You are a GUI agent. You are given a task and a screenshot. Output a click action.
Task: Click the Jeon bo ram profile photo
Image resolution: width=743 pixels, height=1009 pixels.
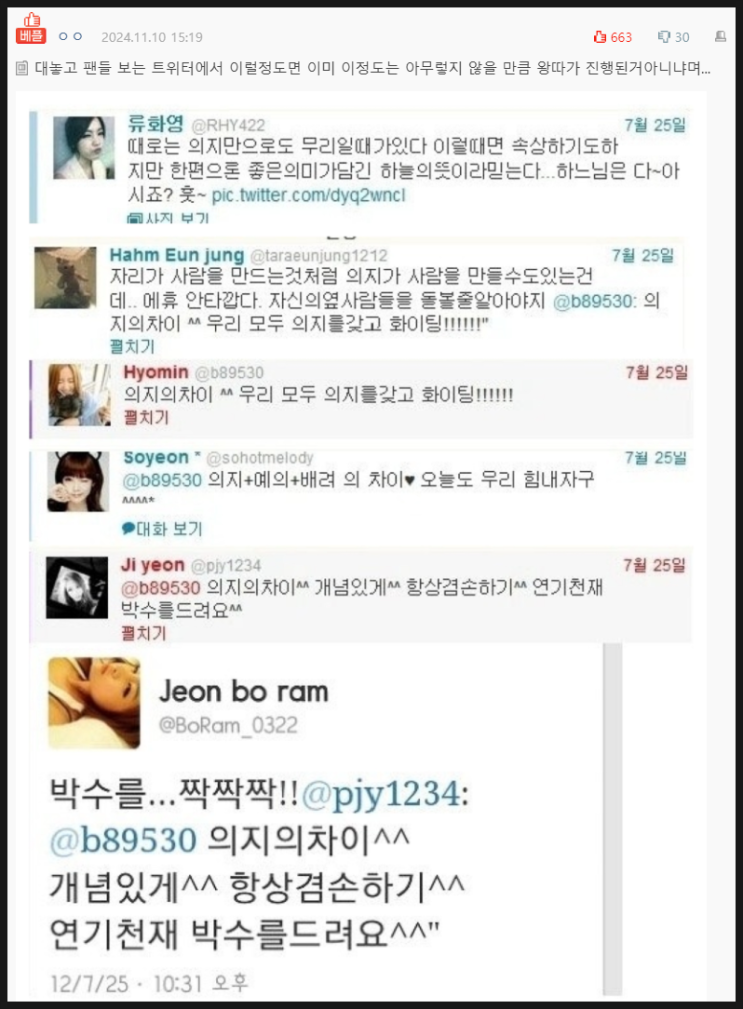(94, 703)
